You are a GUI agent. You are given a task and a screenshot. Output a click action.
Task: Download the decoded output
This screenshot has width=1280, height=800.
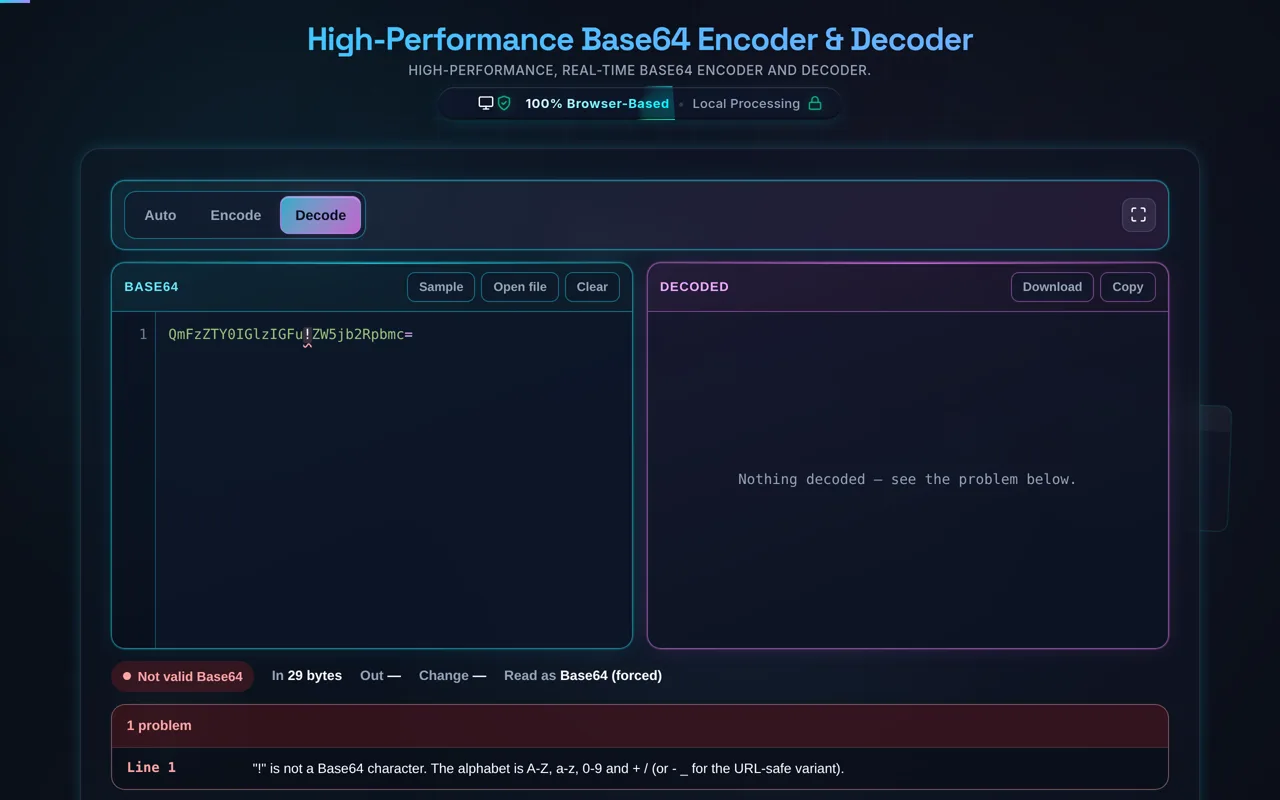click(x=1052, y=287)
